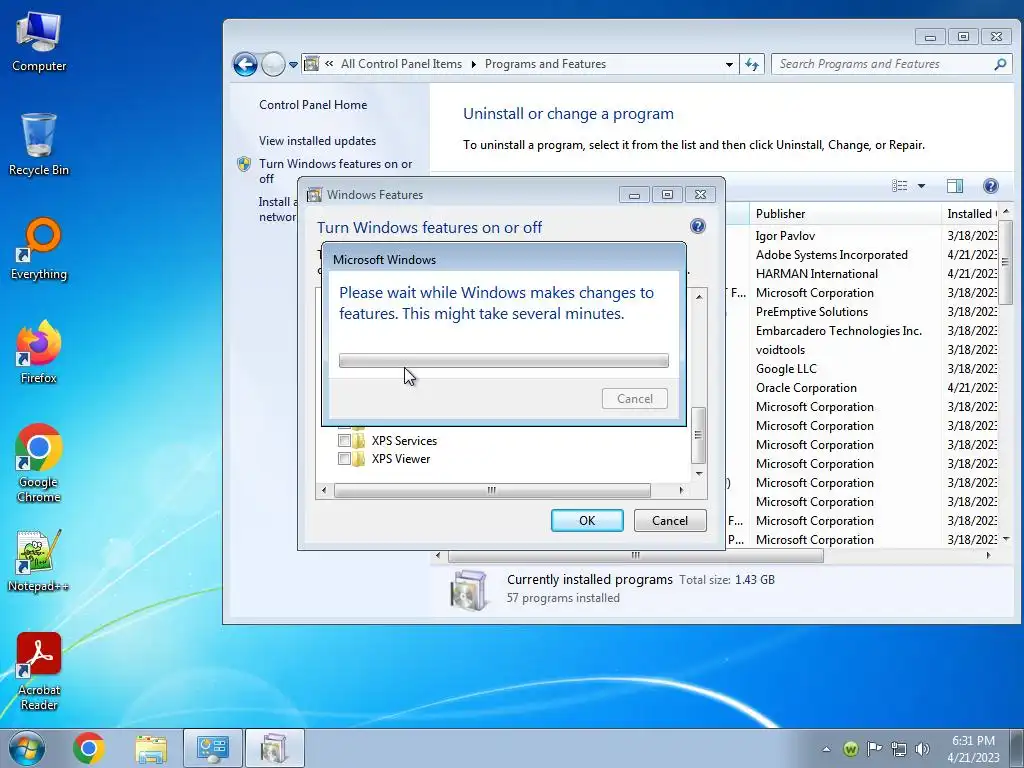The height and width of the screenshot is (768, 1024).
Task: Expand the breadcrumb chevron before All Control Panel Items
Action: [x=329, y=64]
